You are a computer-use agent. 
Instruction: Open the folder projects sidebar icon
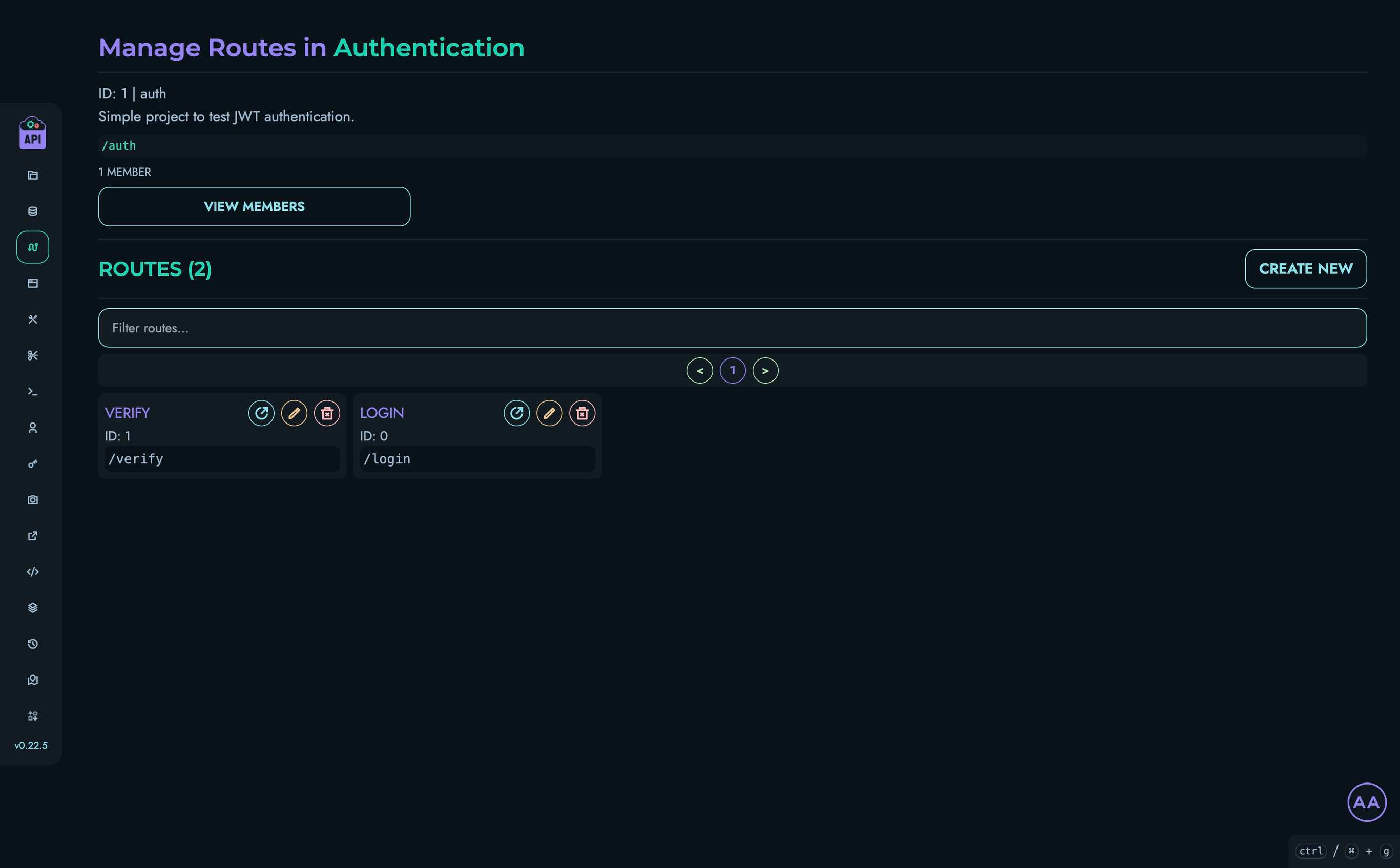pyautogui.click(x=33, y=175)
